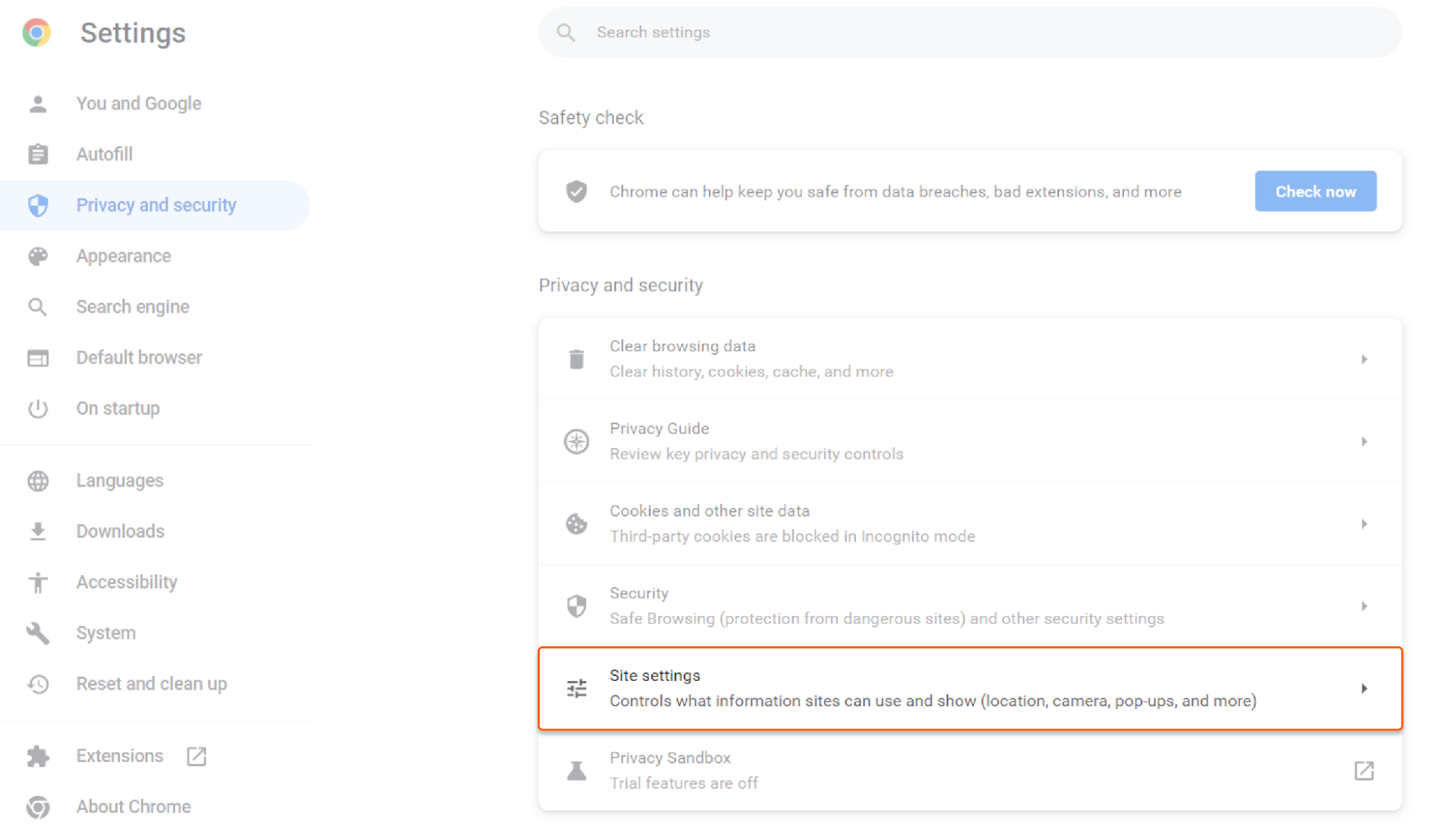Open the Site settings chevron arrow
Viewport: 1445px width, 840px height.
pos(1364,688)
